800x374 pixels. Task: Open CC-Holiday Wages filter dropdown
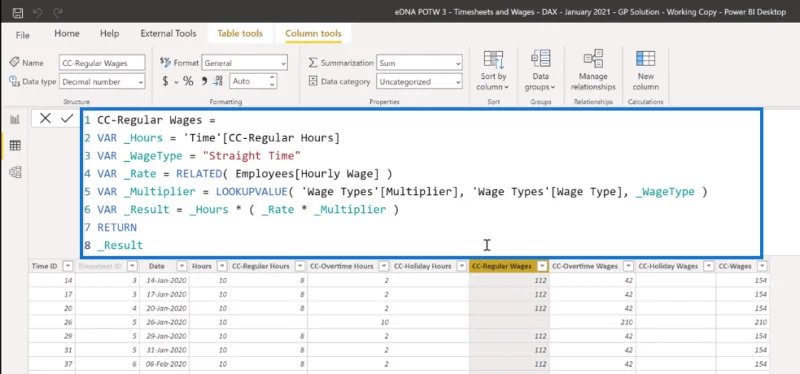point(708,266)
